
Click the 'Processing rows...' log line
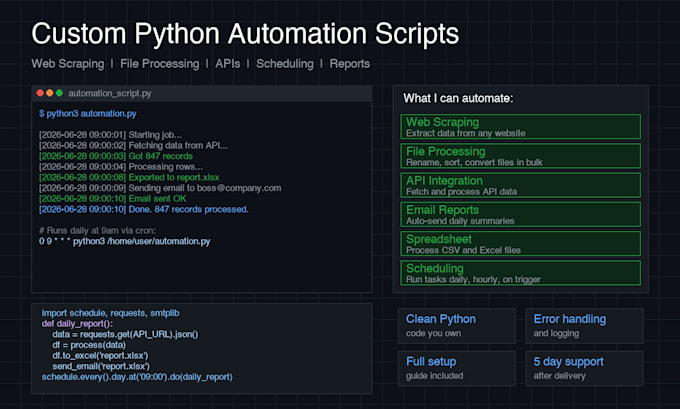(x=121, y=167)
